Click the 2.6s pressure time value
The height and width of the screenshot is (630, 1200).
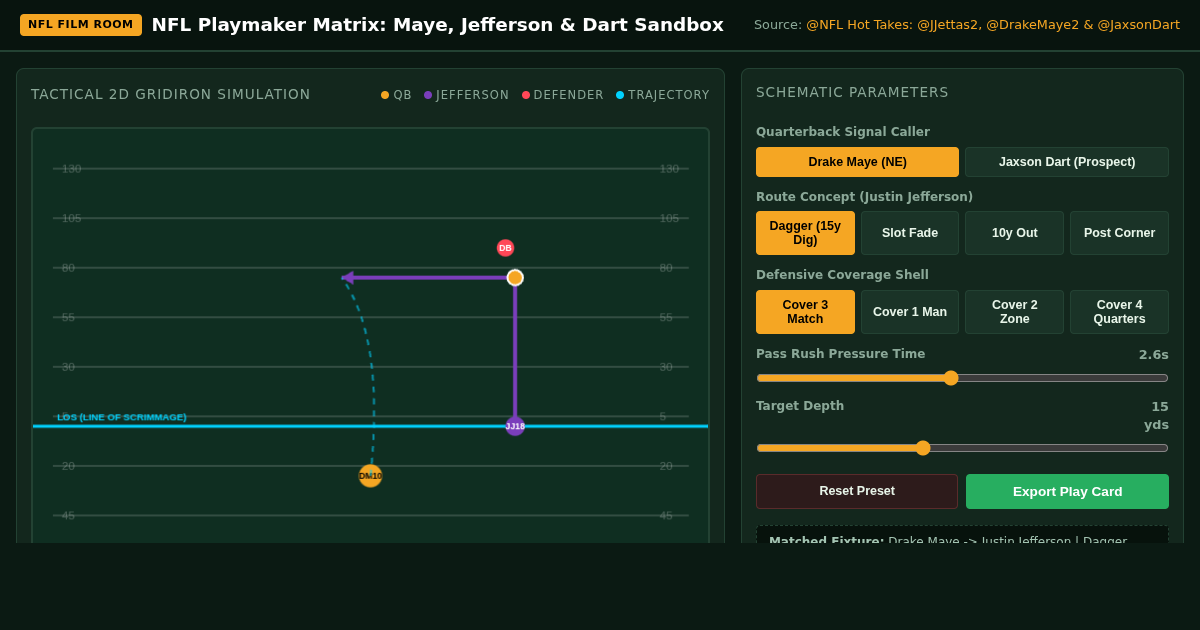(1154, 355)
